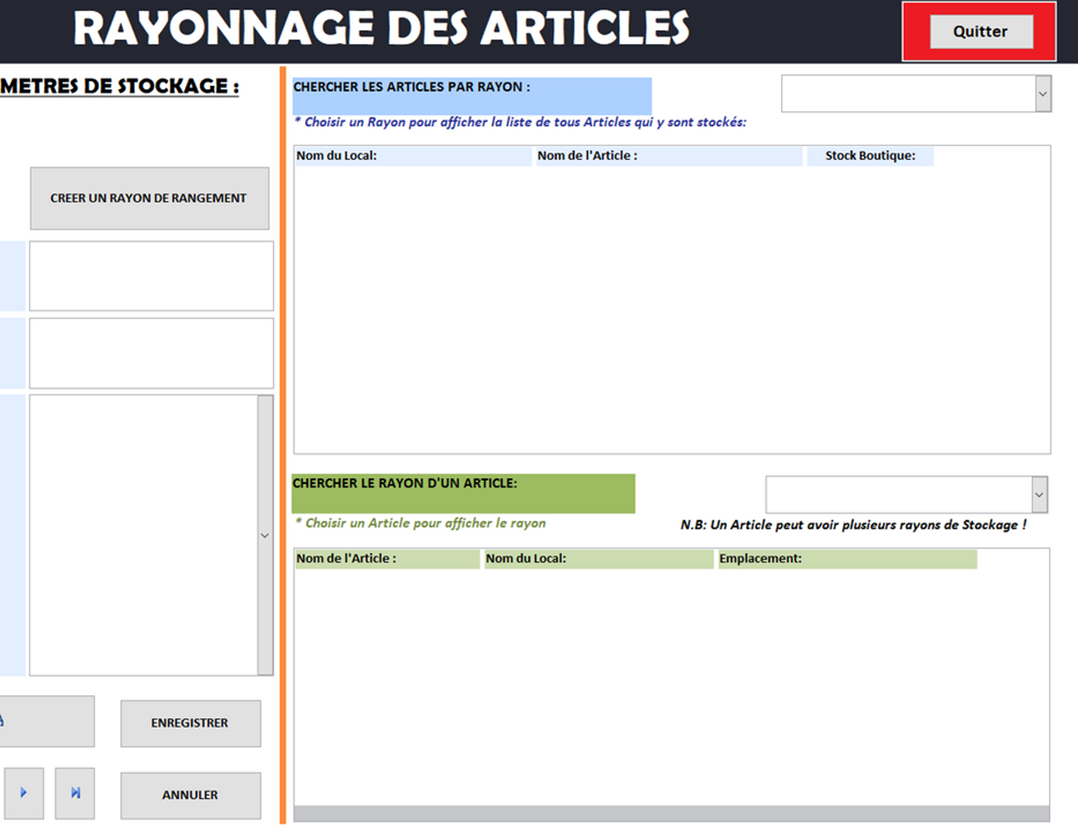
Task: Save with the ENREGISTRER button
Action: coord(190,723)
